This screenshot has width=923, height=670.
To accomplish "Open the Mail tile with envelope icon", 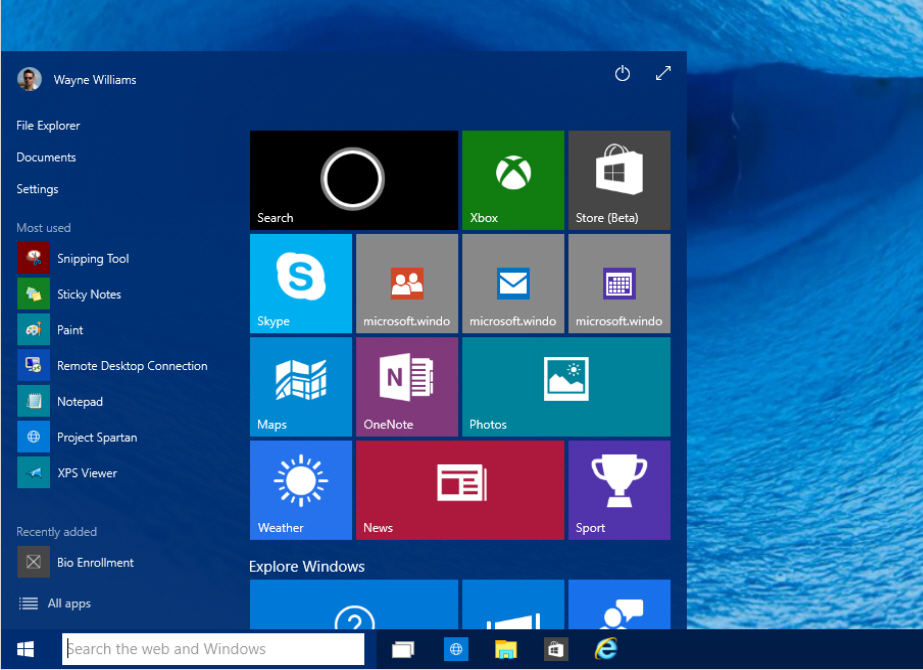I will pos(513,283).
